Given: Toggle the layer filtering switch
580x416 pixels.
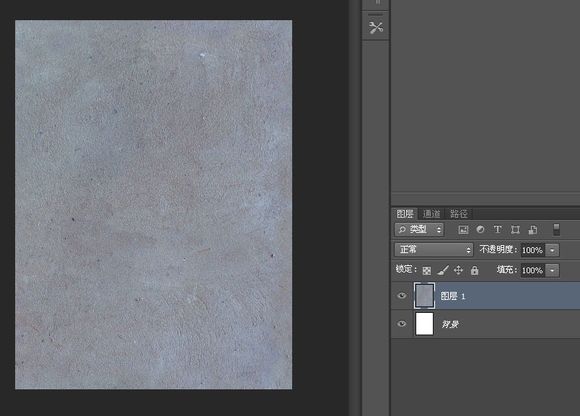Looking at the screenshot, I should tap(556, 229).
